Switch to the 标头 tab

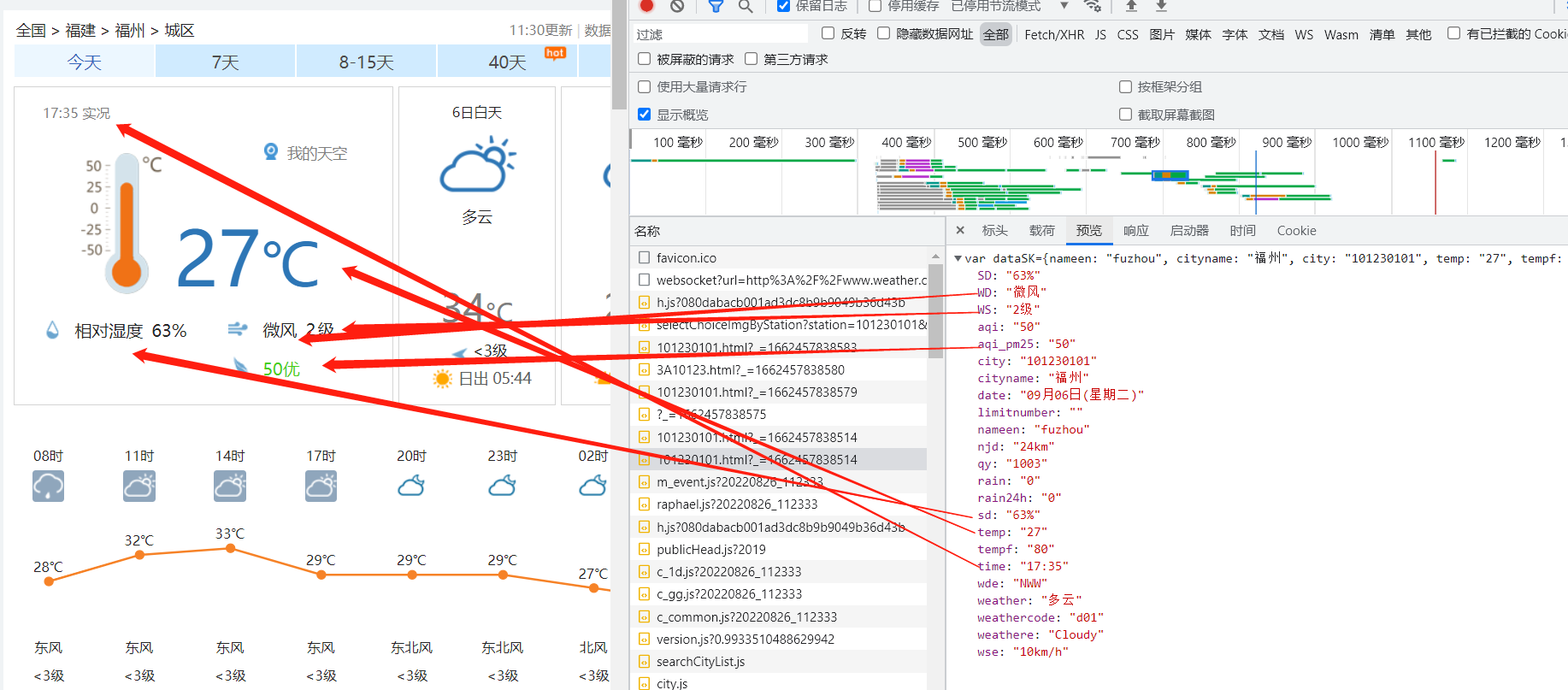(x=995, y=231)
